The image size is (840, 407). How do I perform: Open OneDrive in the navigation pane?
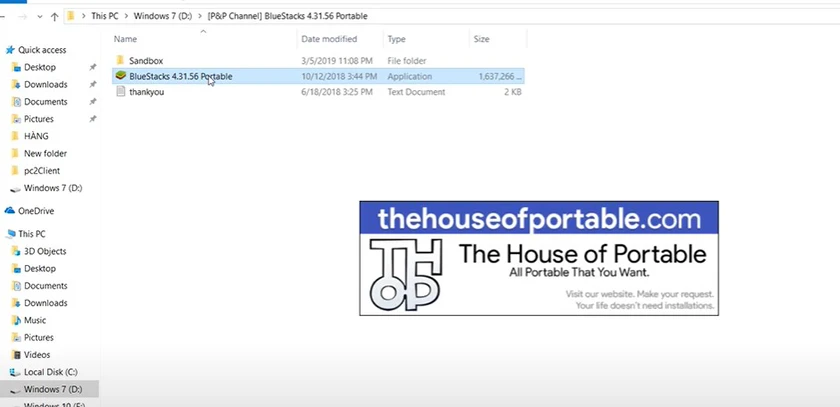coord(35,211)
